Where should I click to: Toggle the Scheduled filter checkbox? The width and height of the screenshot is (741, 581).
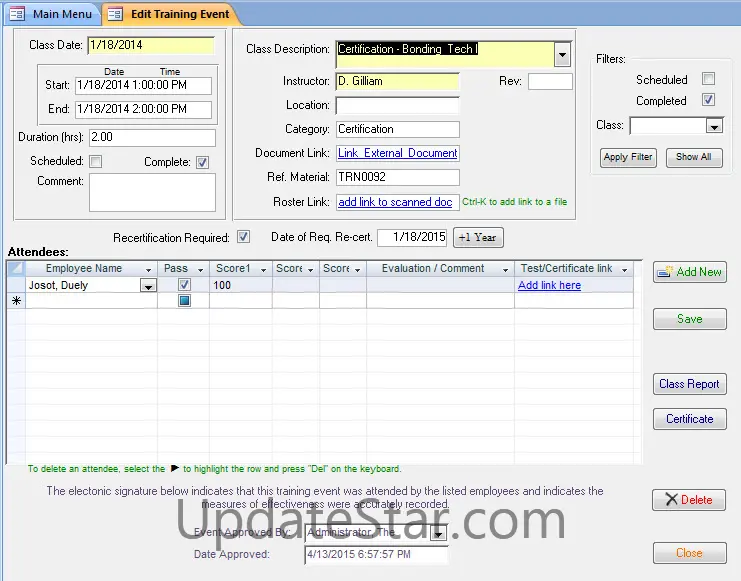pyautogui.click(x=708, y=79)
